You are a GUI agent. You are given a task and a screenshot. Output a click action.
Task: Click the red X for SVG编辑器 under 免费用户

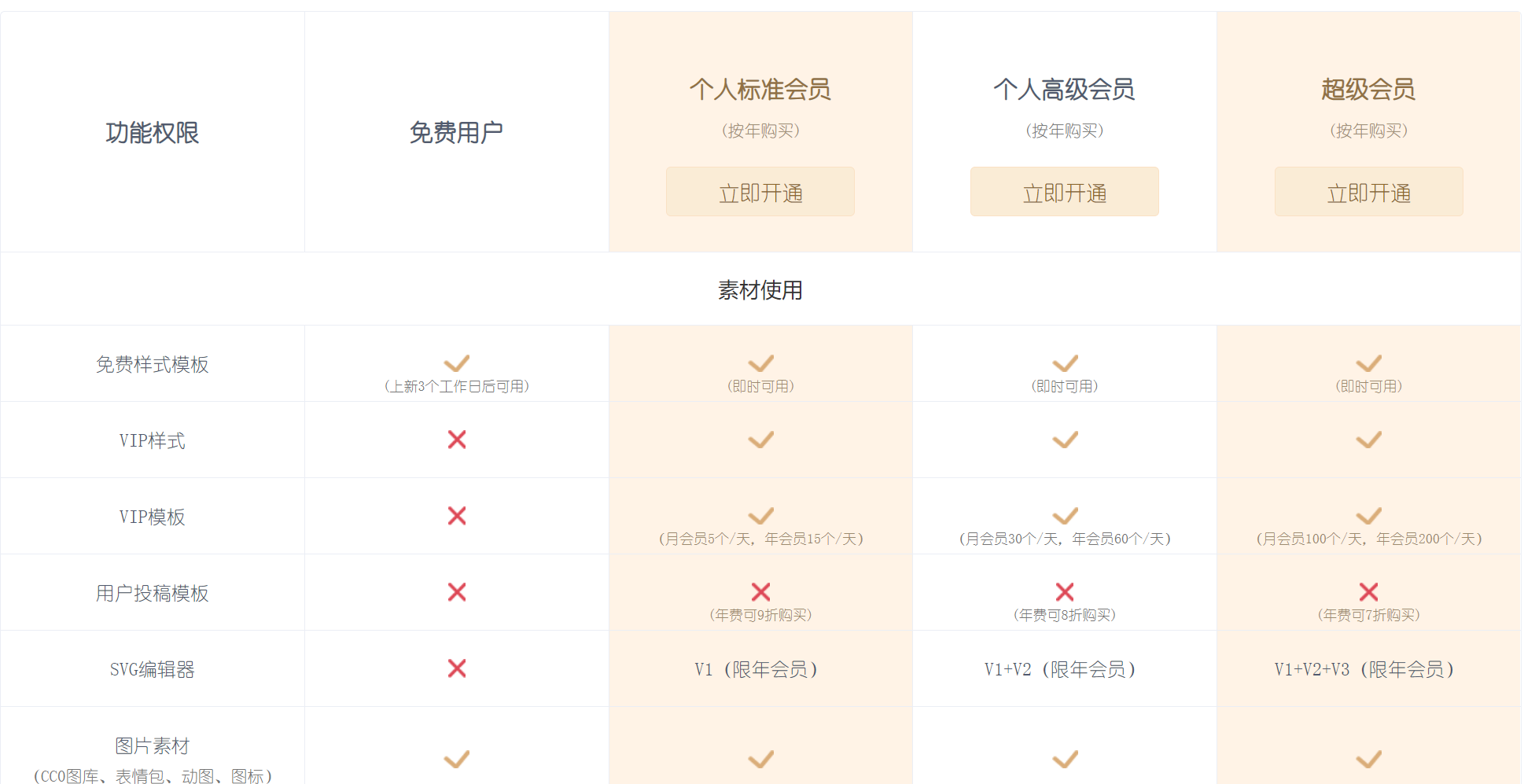click(457, 668)
